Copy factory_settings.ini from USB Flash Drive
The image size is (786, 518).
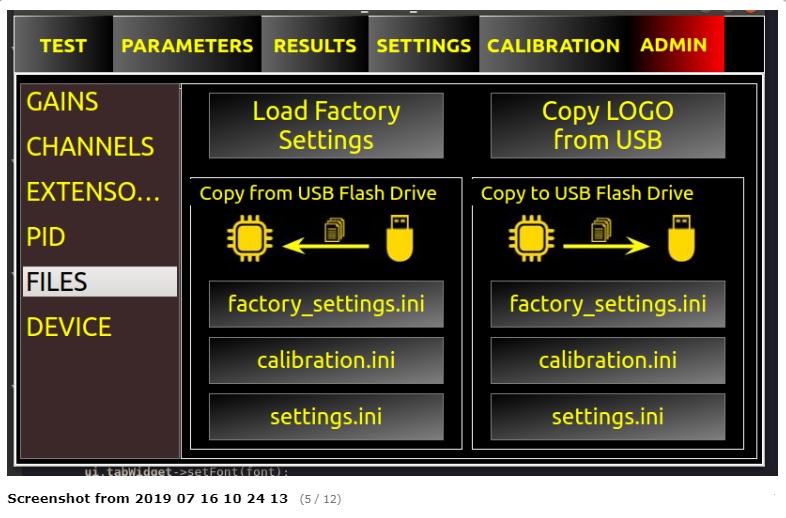point(326,304)
